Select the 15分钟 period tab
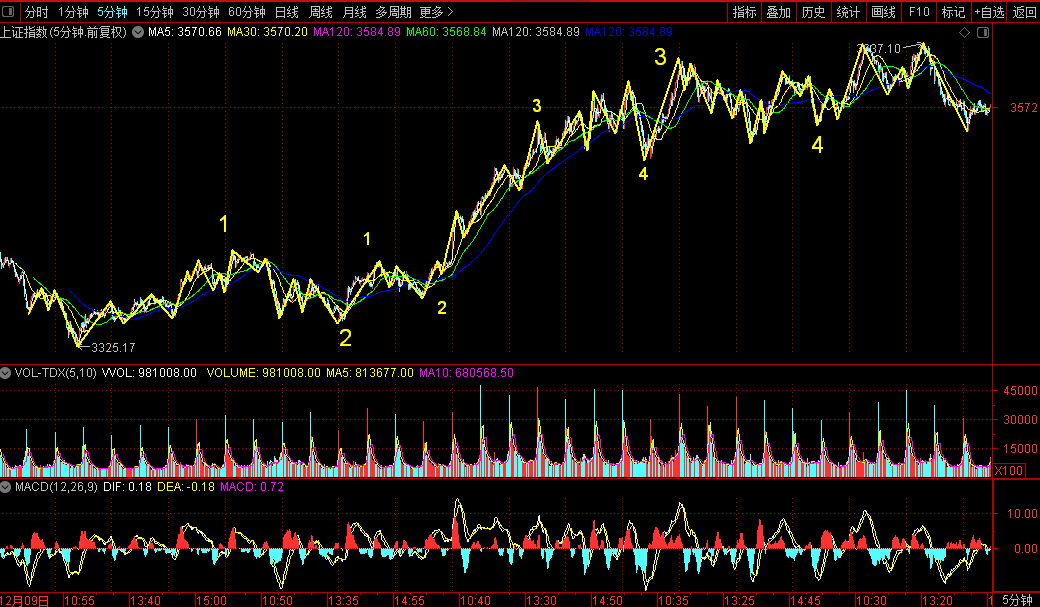The image size is (1040, 607). 155,12
